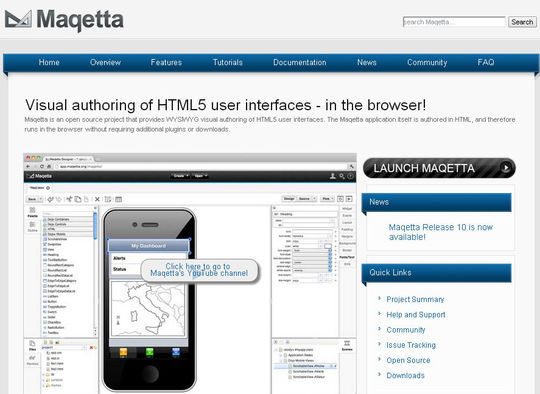Go to the Overview page
Image resolution: width=540 pixels, height=394 pixels.
click(105, 62)
